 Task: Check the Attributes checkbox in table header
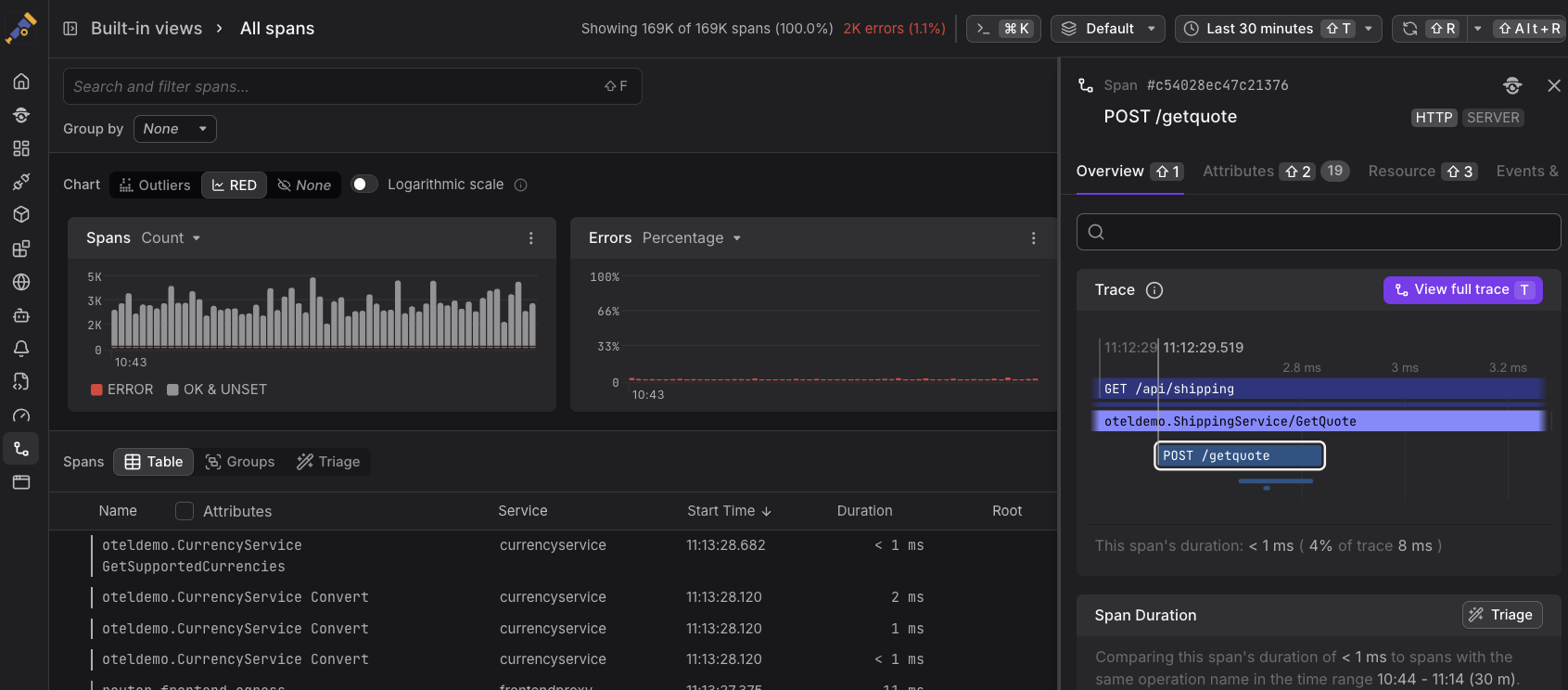coord(185,511)
